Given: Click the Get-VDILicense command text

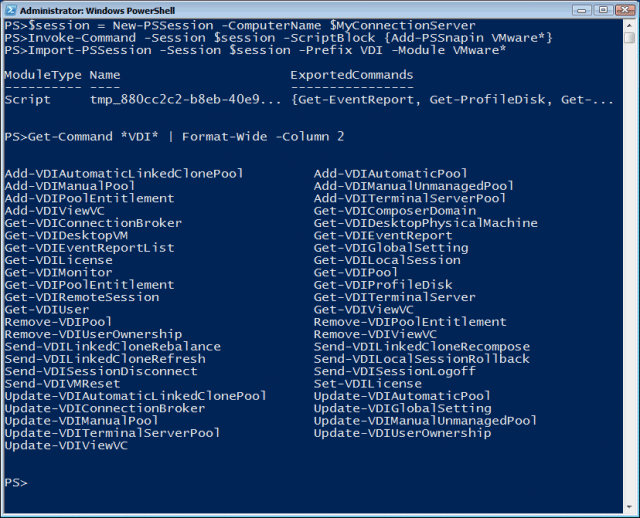Looking at the screenshot, I should coord(58,260).
